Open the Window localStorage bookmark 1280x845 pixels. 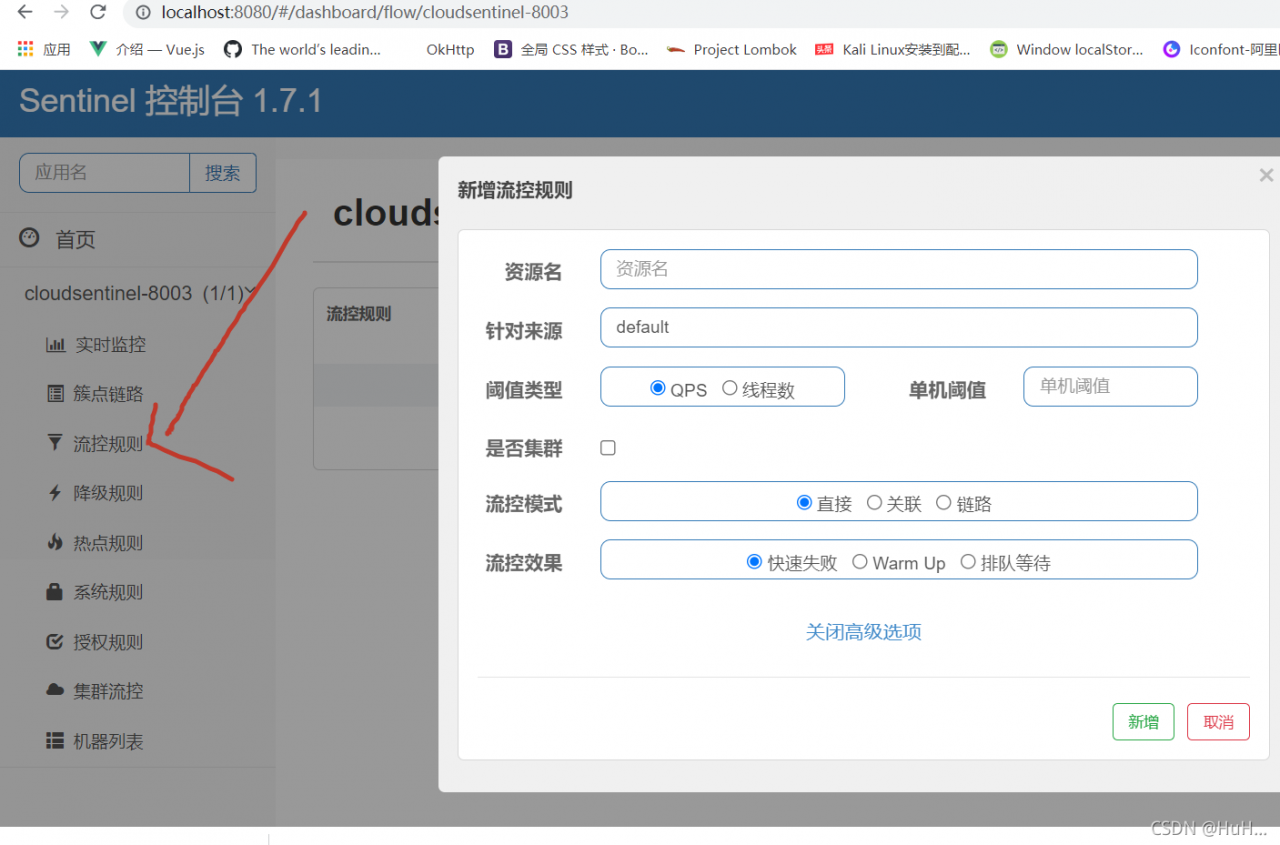click(x=1066, y=49)
